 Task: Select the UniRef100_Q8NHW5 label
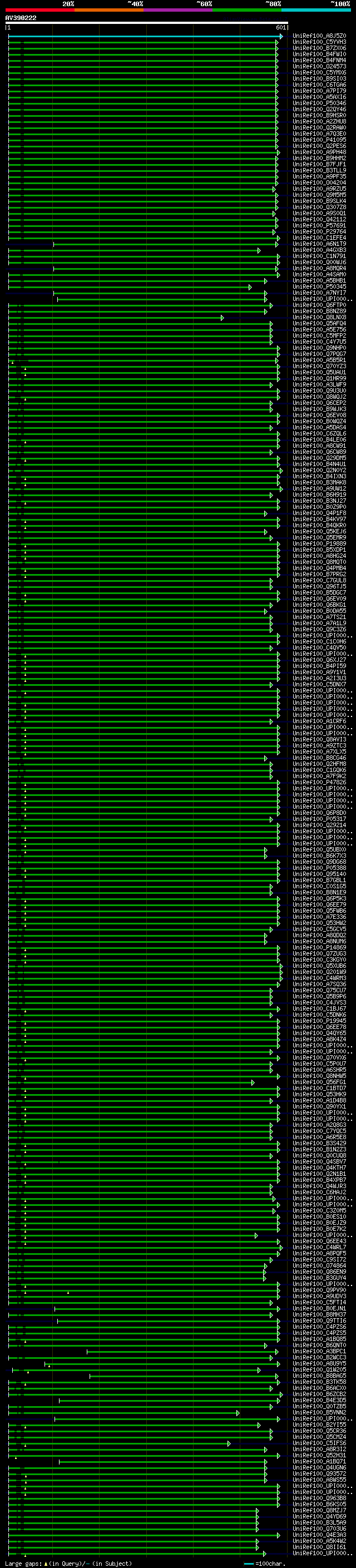click(x=319, y=1076)
